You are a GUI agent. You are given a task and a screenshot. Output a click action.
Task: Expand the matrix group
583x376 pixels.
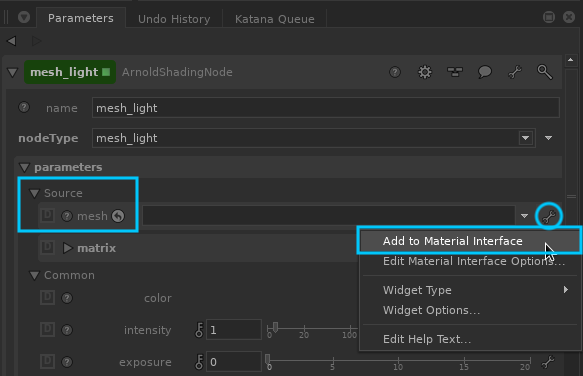(x=67, y=248)
